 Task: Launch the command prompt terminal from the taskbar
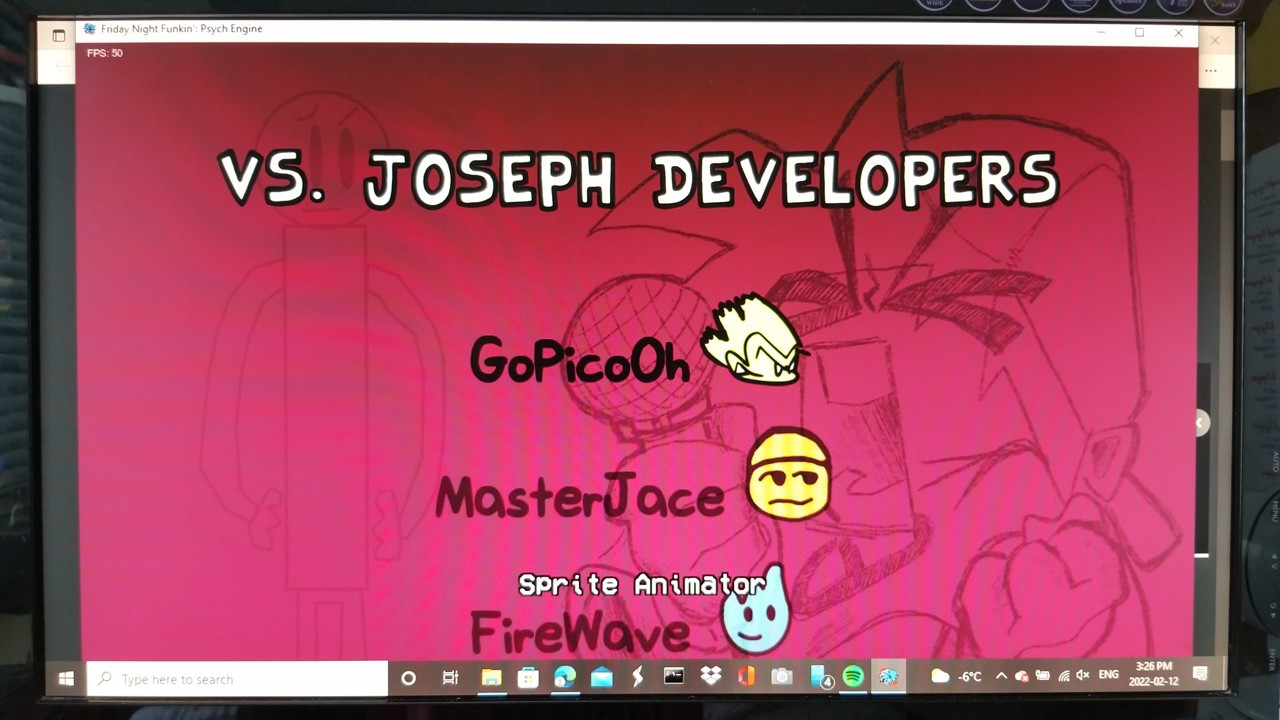click(673, 677)
